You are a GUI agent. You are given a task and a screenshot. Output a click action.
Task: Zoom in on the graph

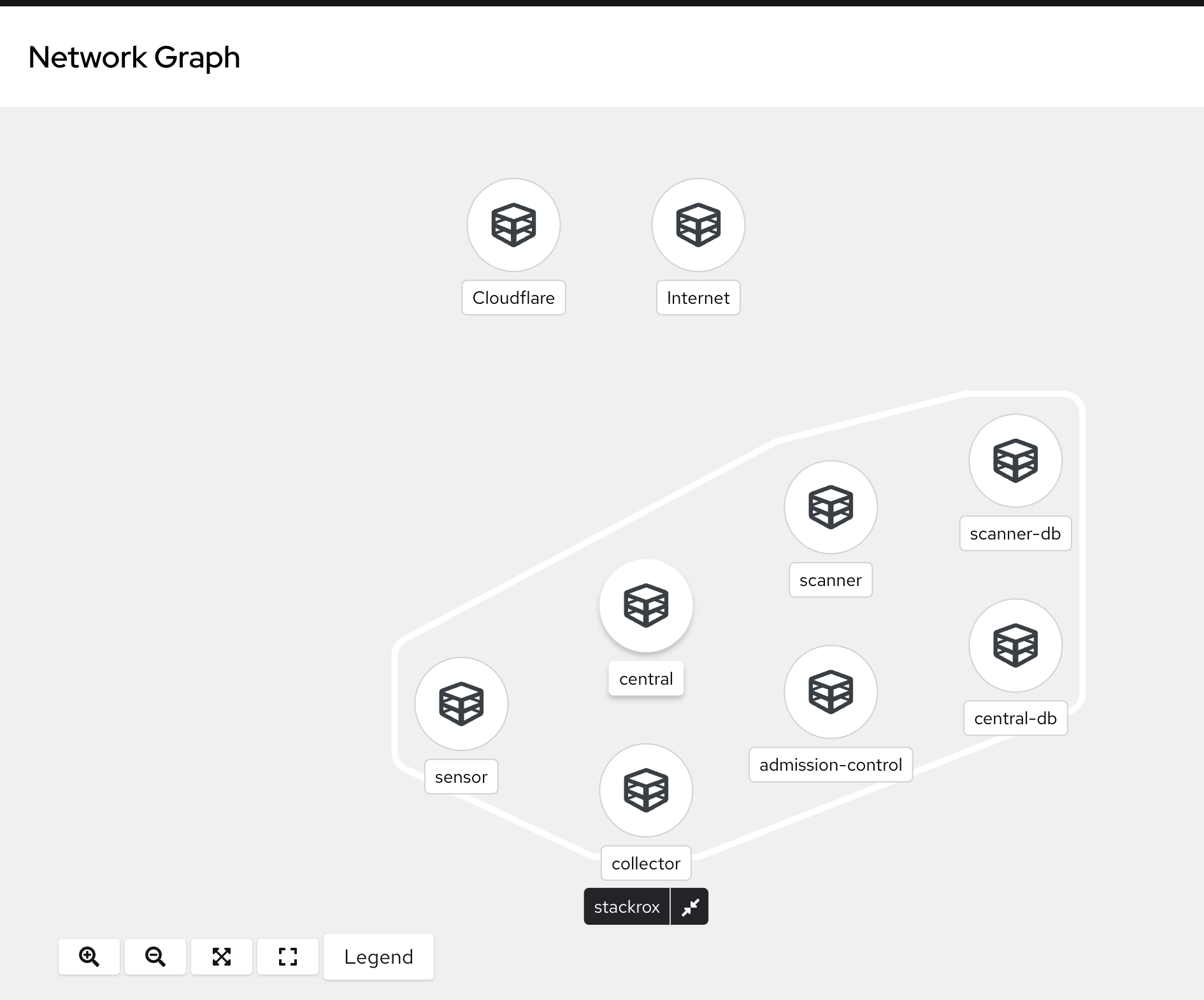click(x=89, y=957)
